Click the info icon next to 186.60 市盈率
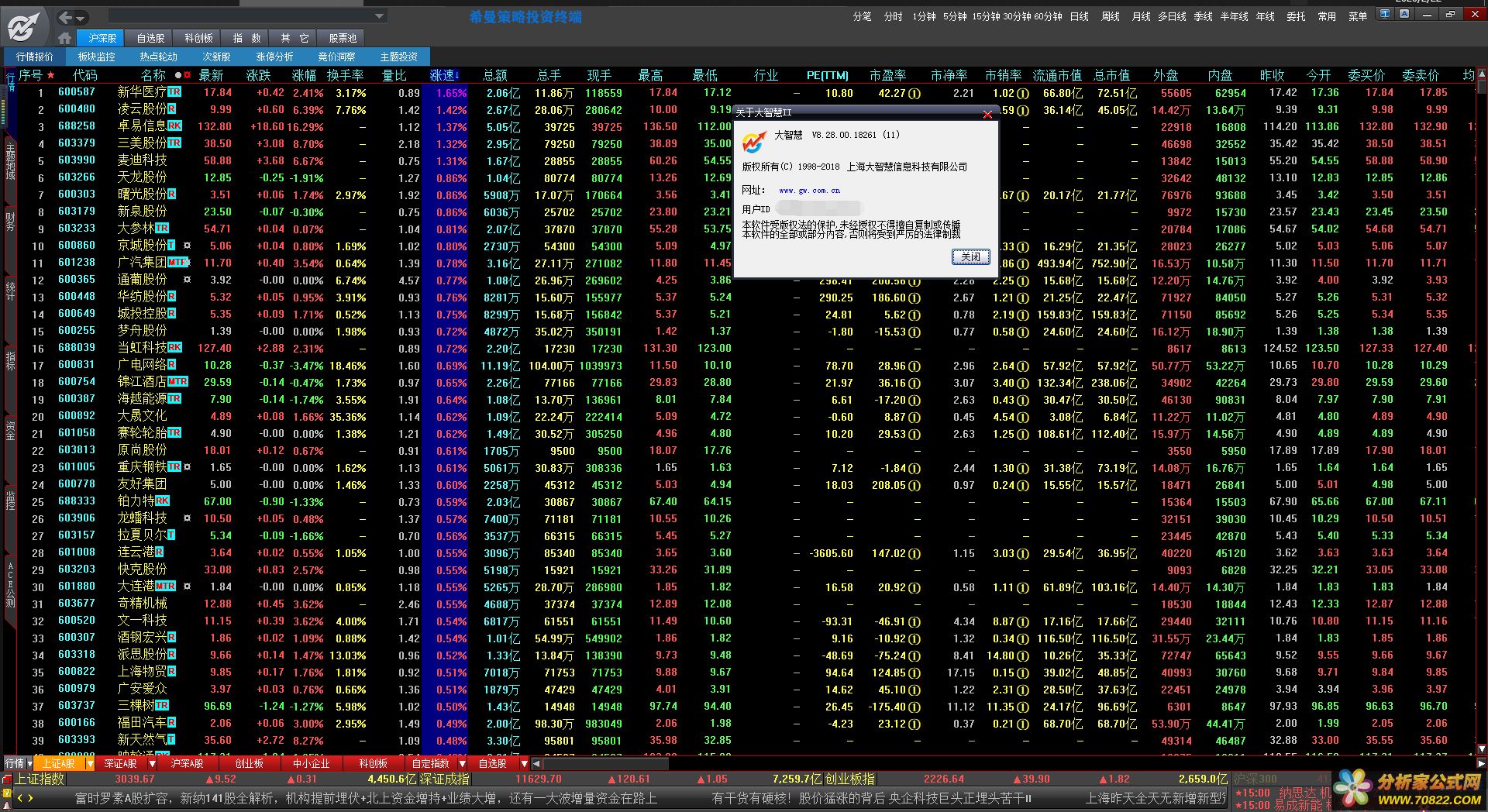The width and height of the screenshot is (1488, 812). pyautogui.click(x=914, y=298)
